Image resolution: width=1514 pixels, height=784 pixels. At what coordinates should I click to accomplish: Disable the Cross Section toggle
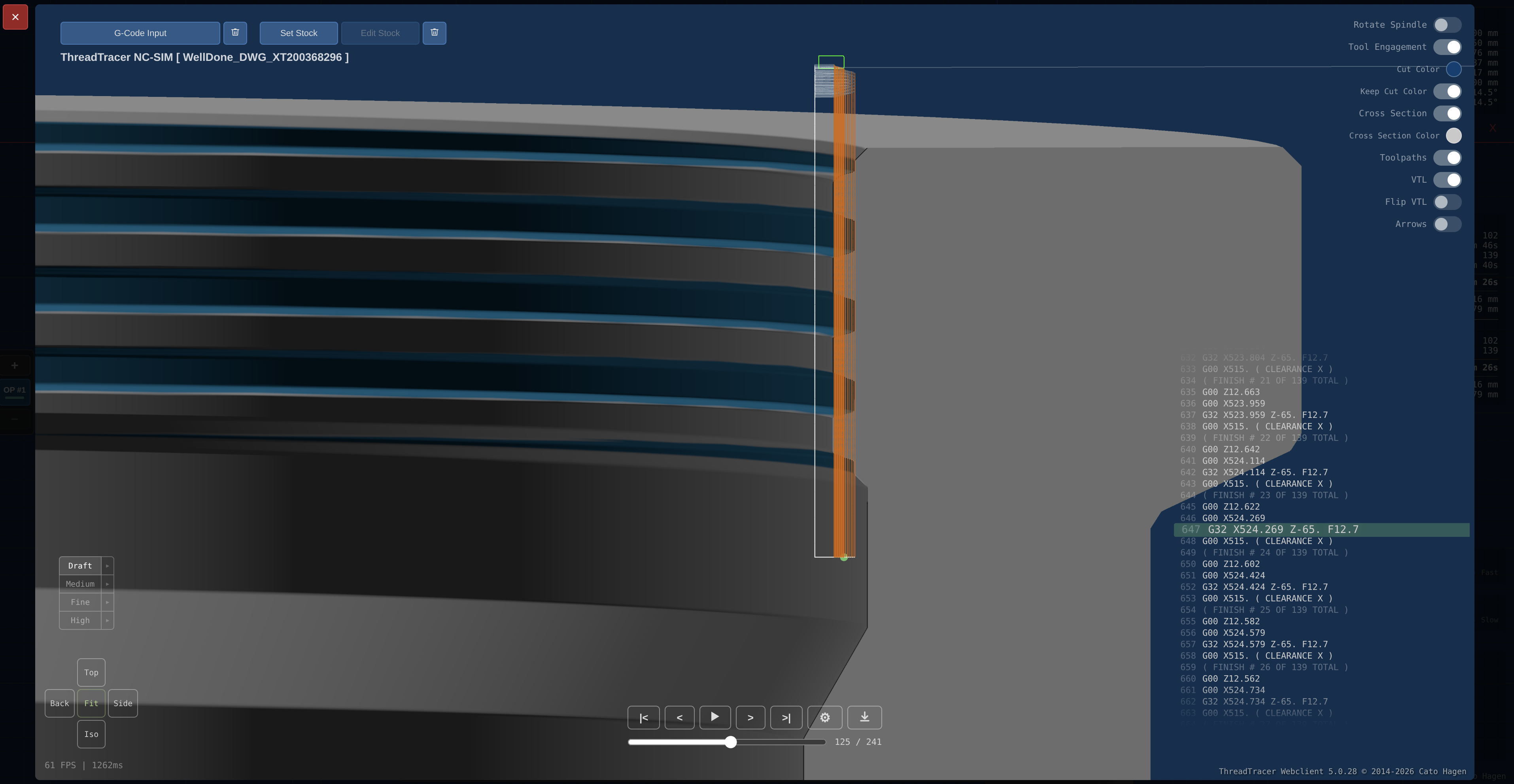(1447, 113)
